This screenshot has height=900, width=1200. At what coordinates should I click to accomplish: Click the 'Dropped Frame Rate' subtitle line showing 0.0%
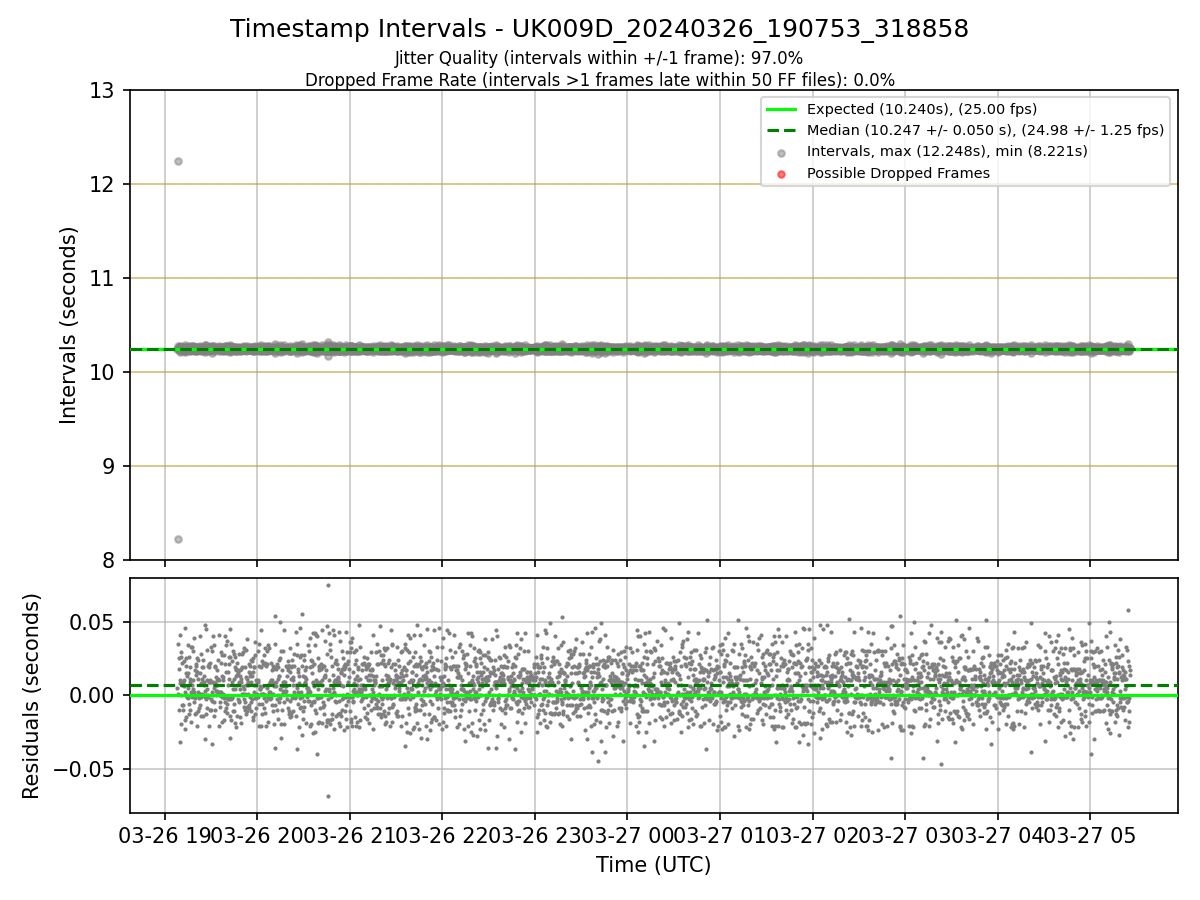tap(599, 80)
